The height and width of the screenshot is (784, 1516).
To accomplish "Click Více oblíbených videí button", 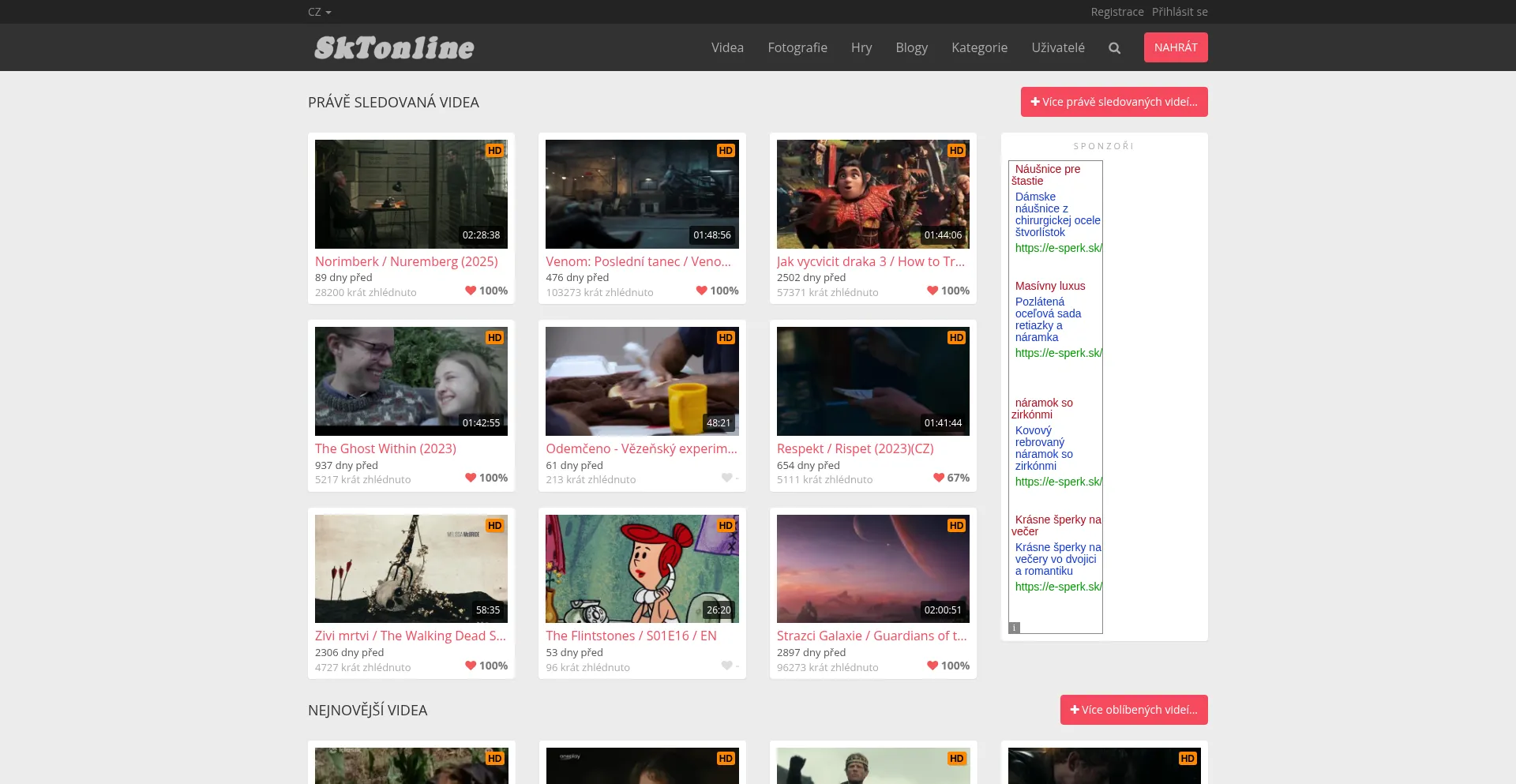I will 1134,710.
